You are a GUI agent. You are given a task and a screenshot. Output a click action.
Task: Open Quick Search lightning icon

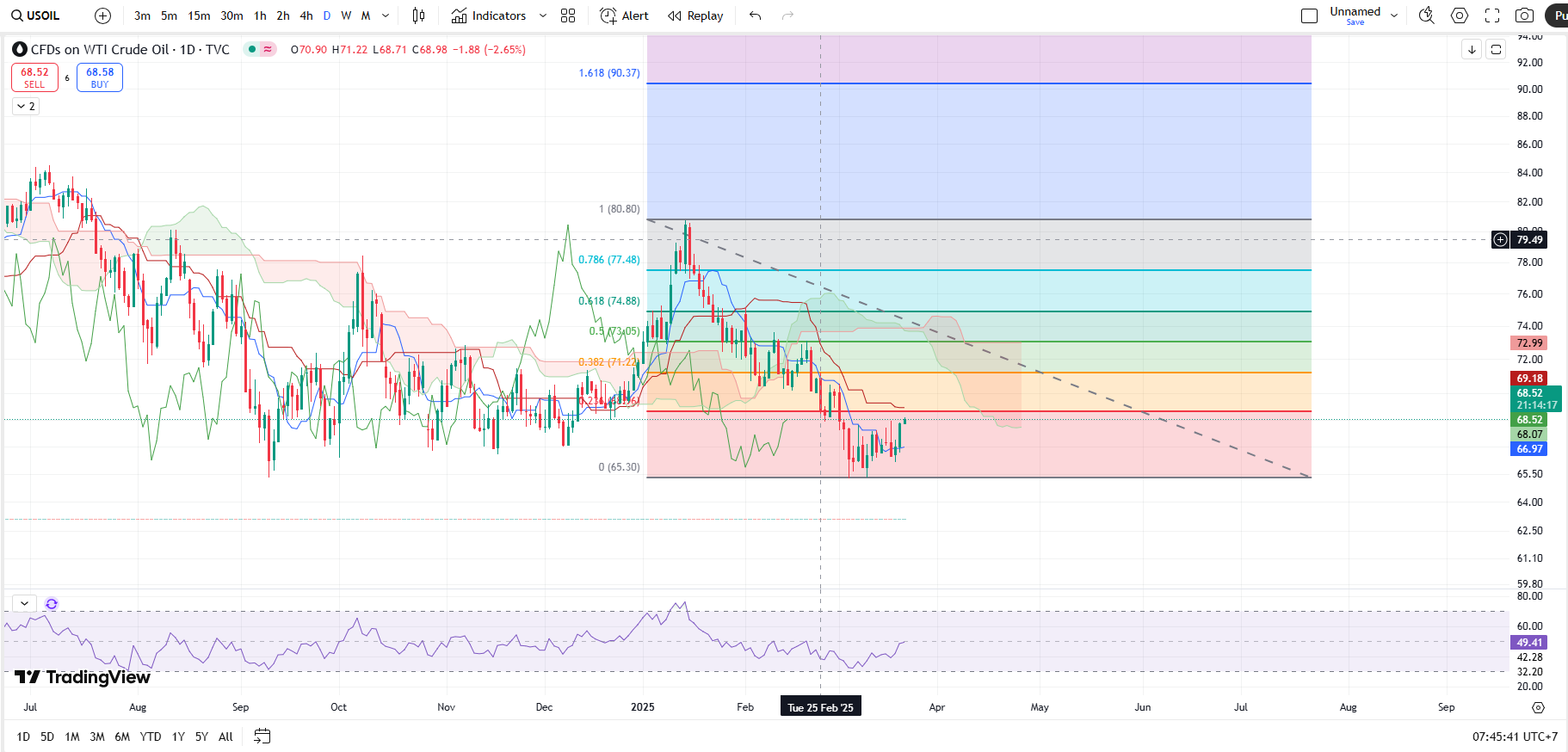[x=1426, y=15]
